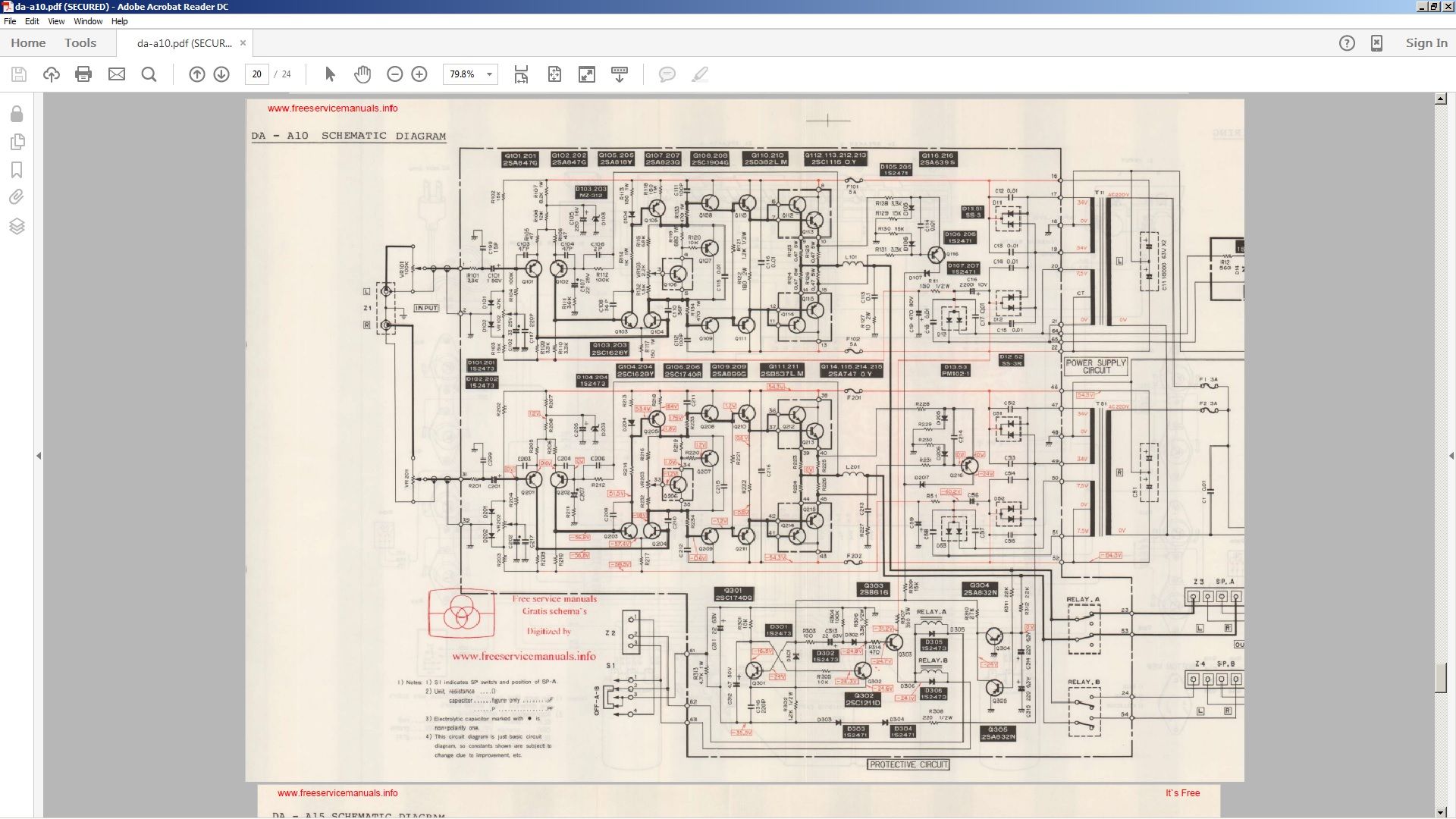Image resolution: width=1456 pixels, height=819 pixels.
Task: Click the scroll down arrow
Action: tap(1441, 812)
